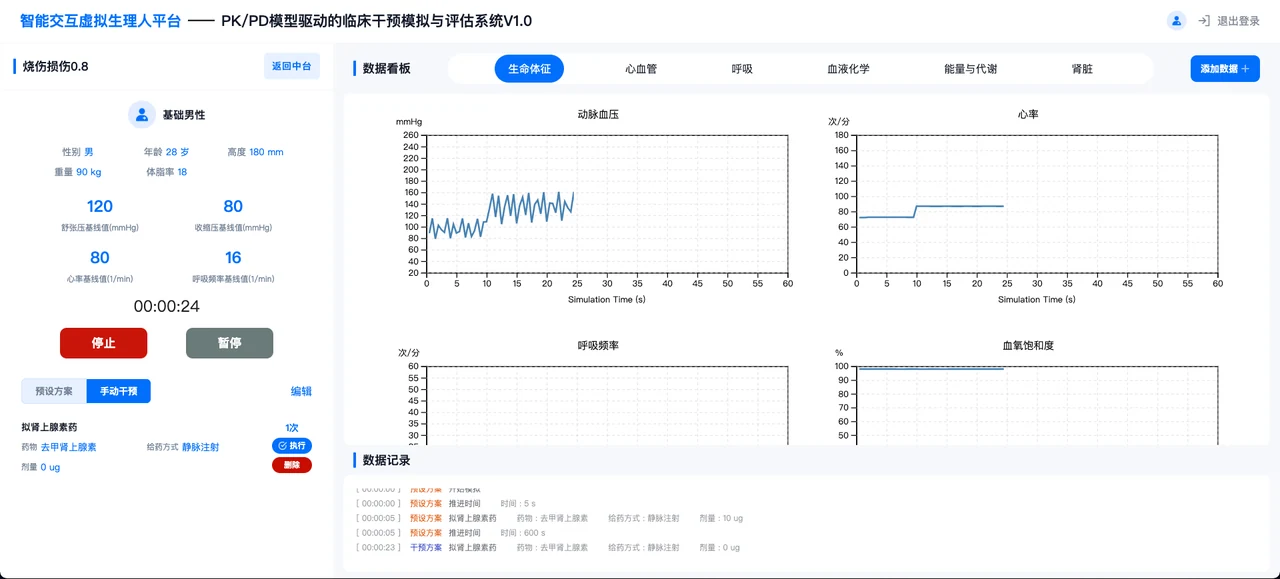The height and width of the screenshot is (579, 1280).
Task: Pause the simulation with 暂停 button
Action: pyautogui.click(x=230, y=343)
